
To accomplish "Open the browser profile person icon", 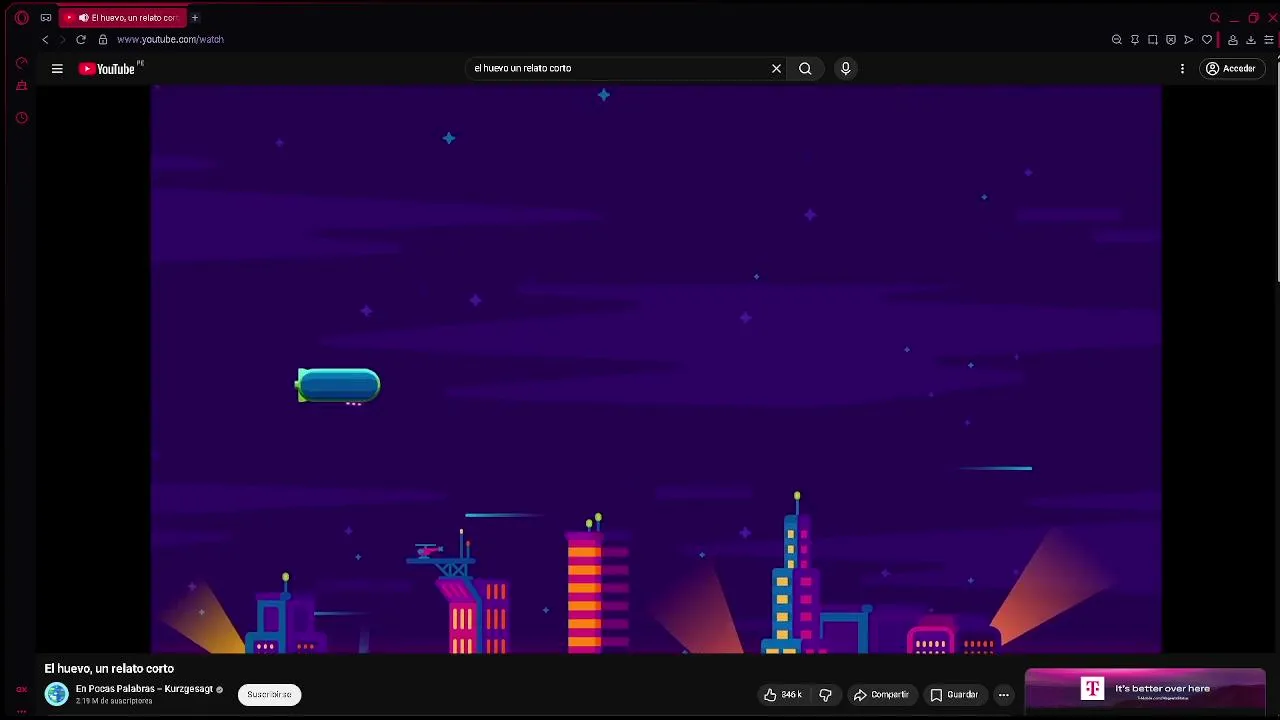I will click(x=1233, y=40).
